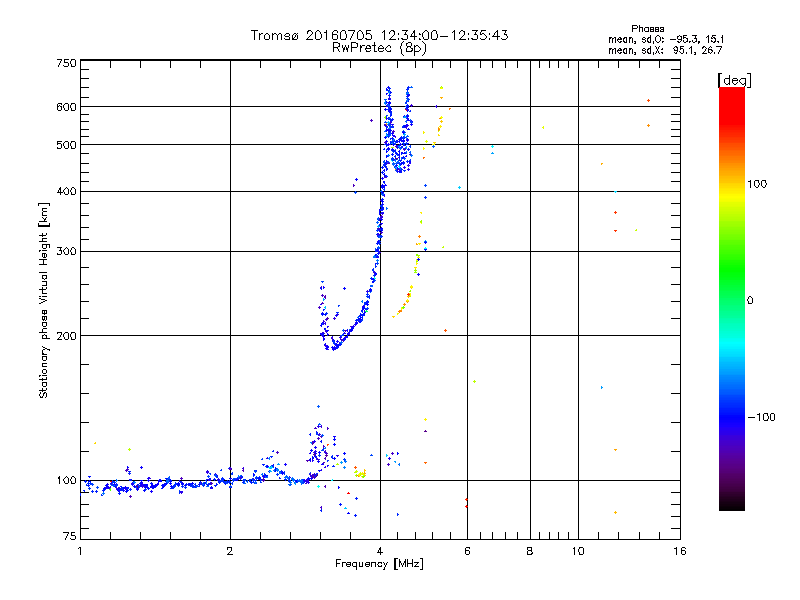The width and height of the screenshot is (800, 600).
Task: Click the y-axis tick label '75'
Action: [x=70, y=536]
